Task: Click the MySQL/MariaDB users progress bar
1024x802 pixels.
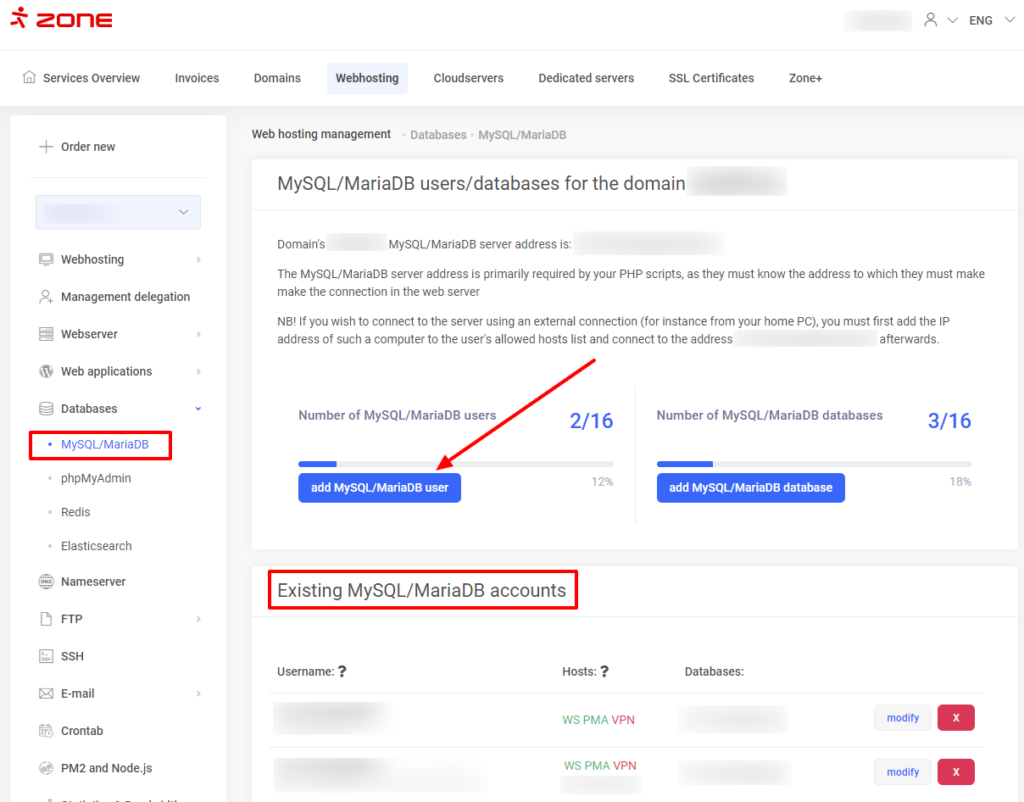Action: pos(455,464)
